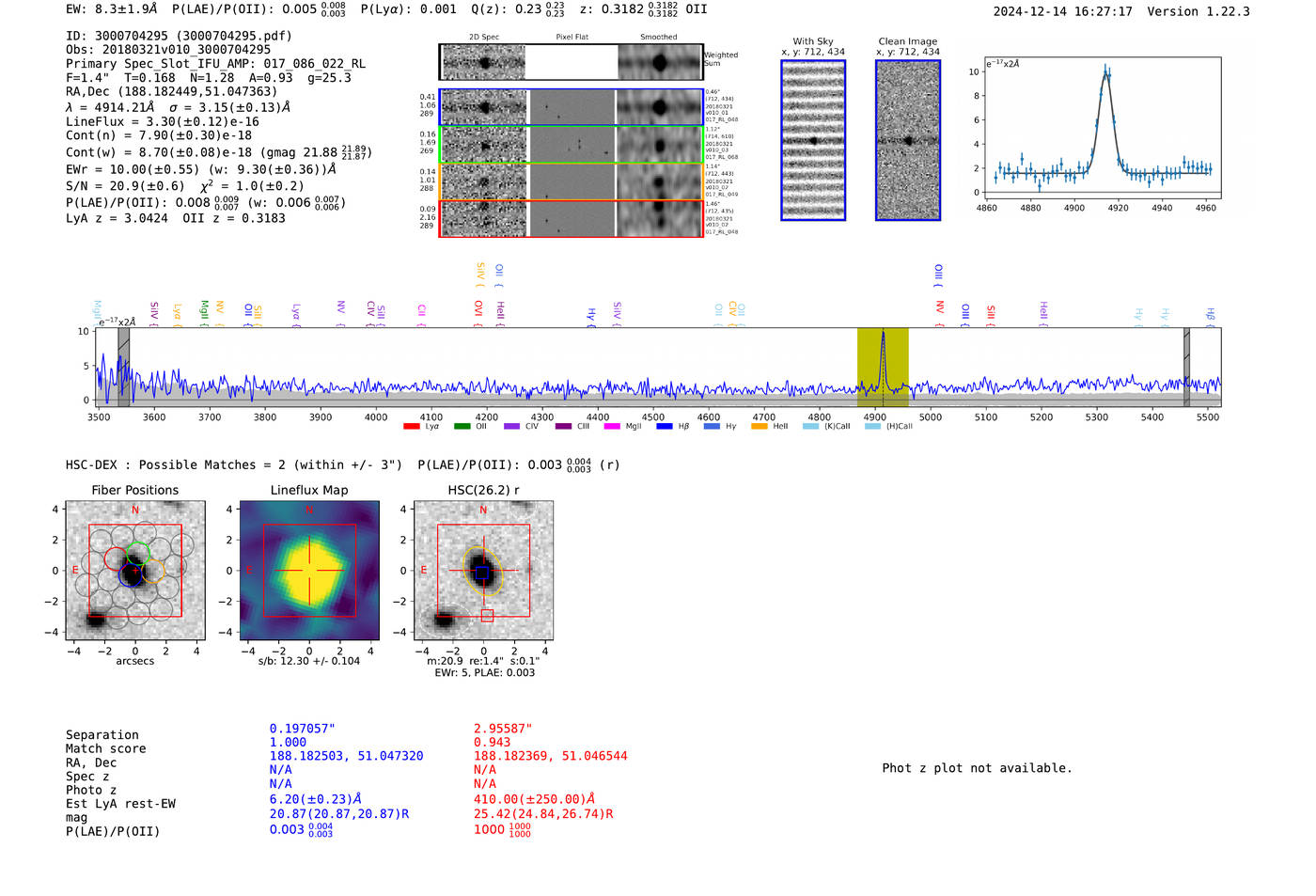Click the EWr = 10.00(±0.55) line
The image size is (1316, 896).
[x=201, y=169]
